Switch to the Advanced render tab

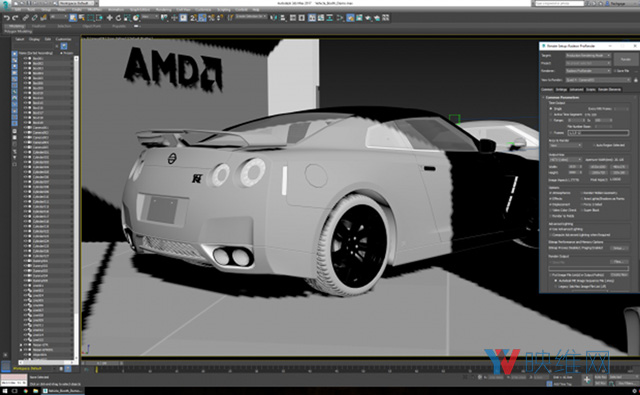coord(576,89)
